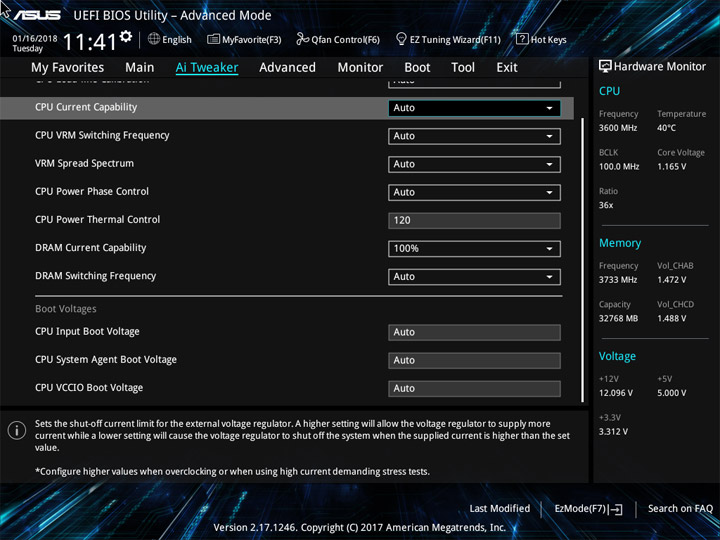Screen dimensions: 720x540
Task: Open the Monitor tab
Action: click(360, 68)
